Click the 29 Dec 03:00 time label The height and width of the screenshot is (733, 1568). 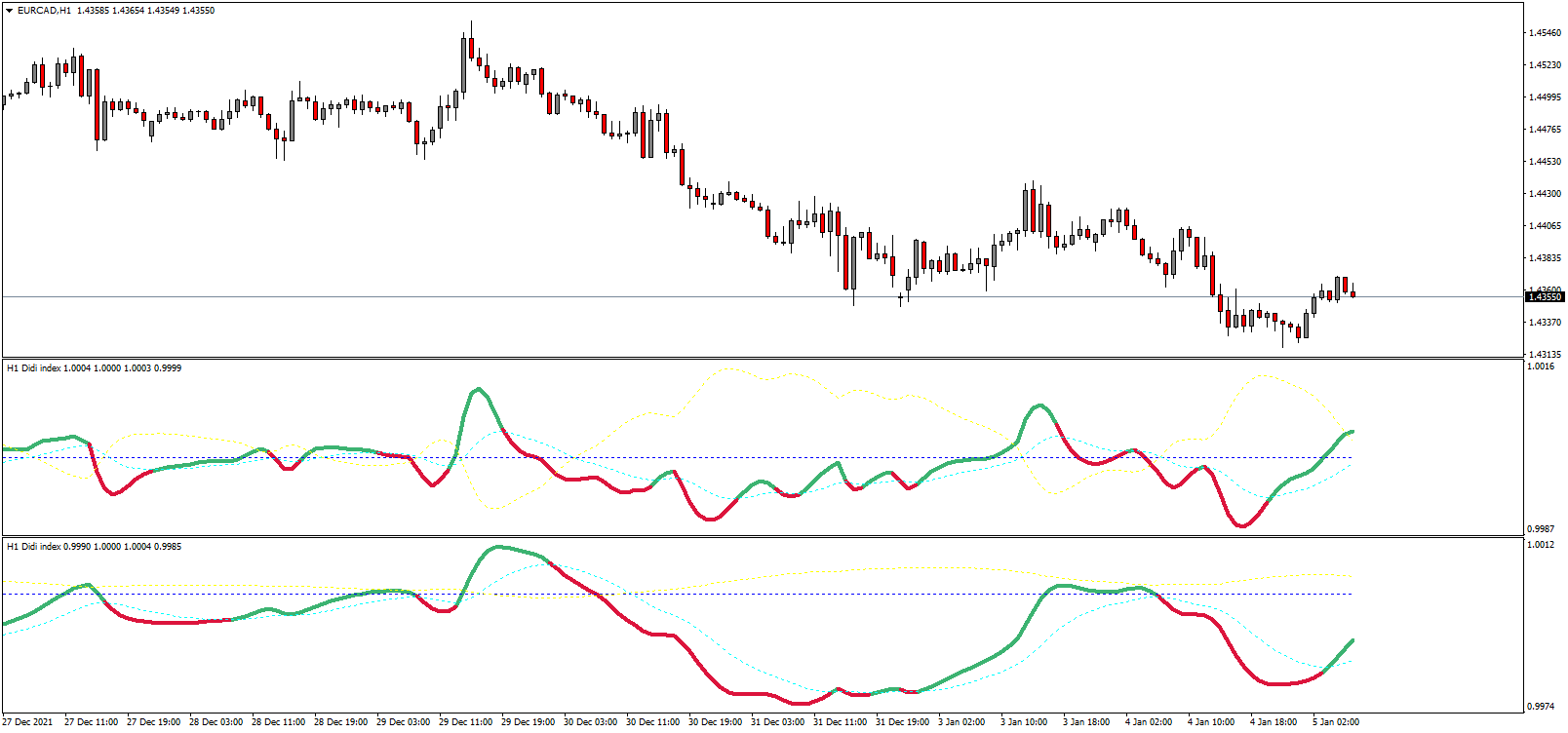point(403,722)
